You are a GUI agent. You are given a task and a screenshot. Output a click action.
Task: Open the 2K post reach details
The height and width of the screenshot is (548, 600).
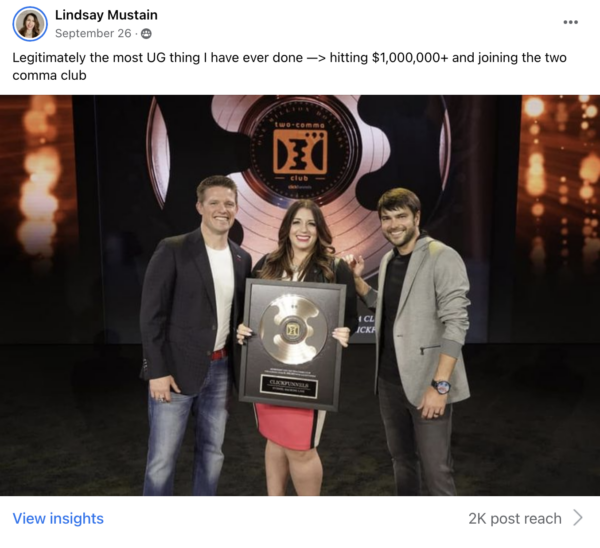515,519
